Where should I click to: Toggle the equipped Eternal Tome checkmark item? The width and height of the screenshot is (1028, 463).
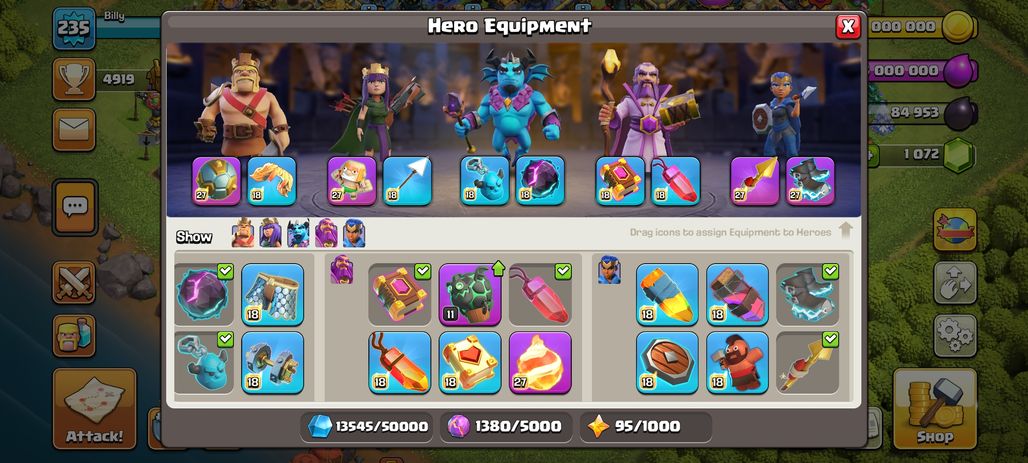400,294
